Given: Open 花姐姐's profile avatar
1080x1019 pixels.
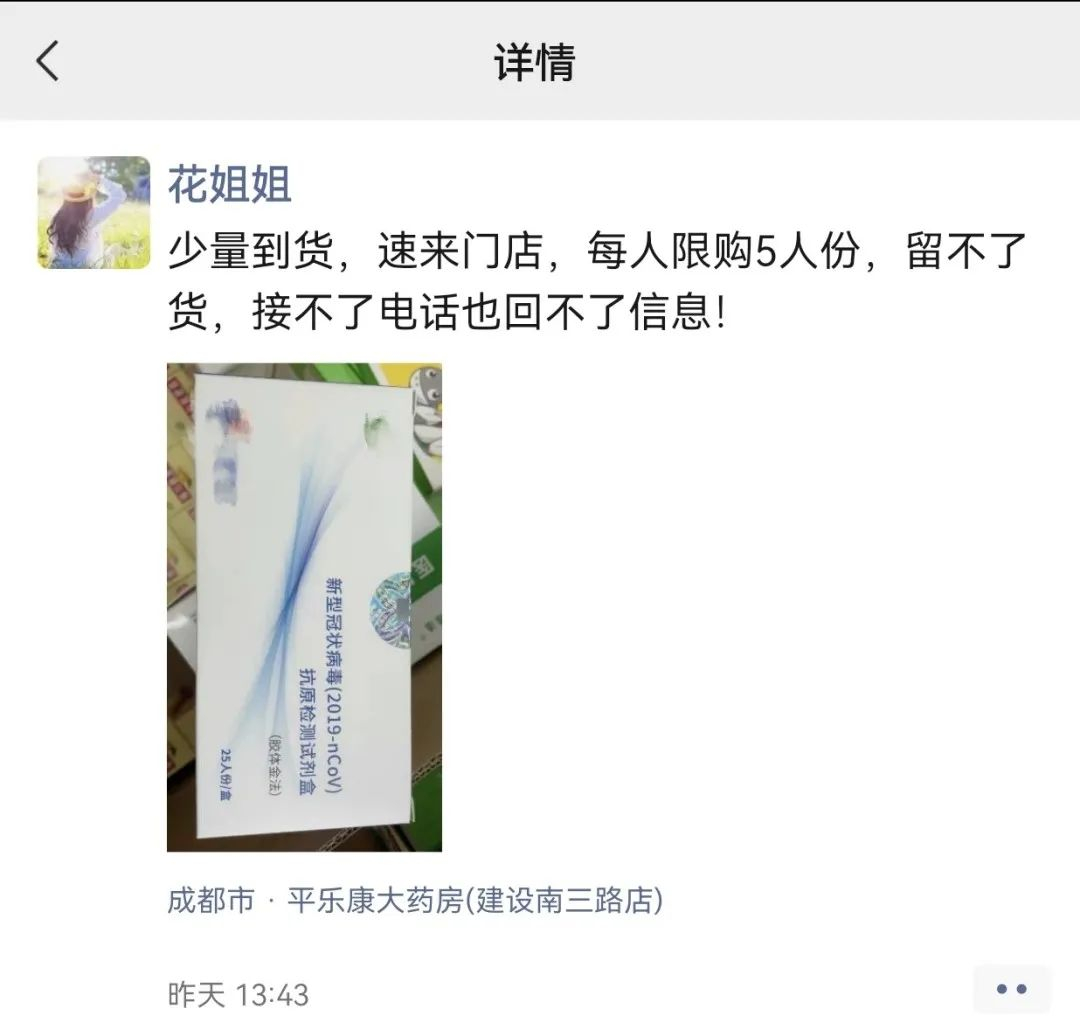Looking at the screenshot, I should [x=94, y=212].
